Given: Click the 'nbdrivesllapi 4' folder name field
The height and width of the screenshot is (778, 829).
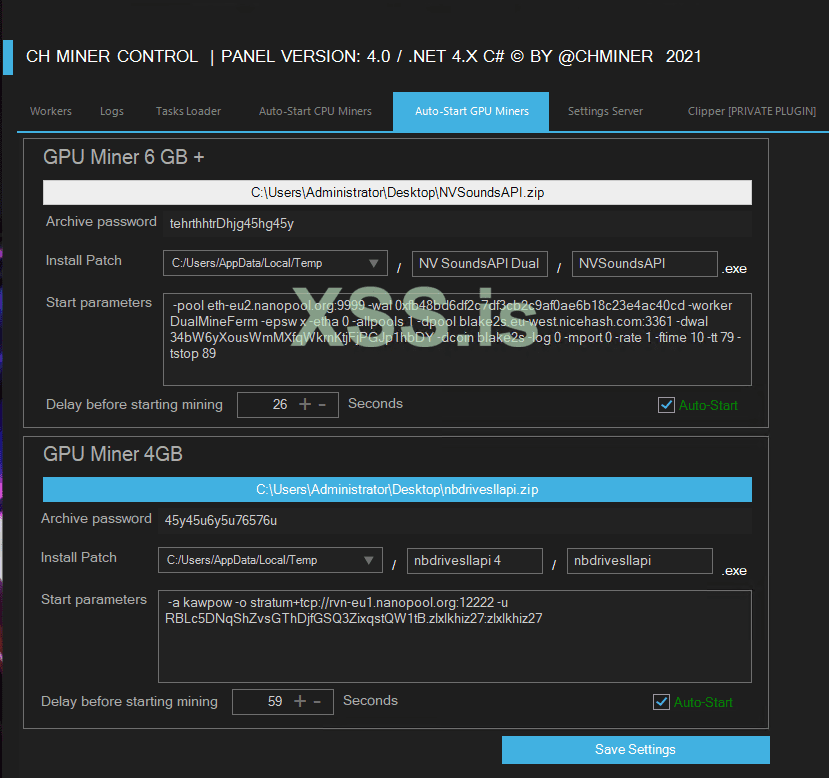Looking at the screenshot, I should coord(475,561).
